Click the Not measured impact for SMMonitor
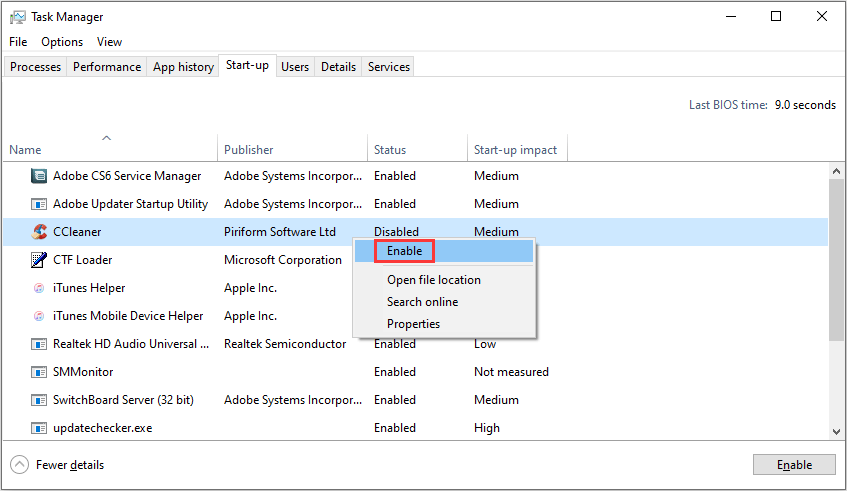The width and height of the screenshot is (847, 491). click(x=511, y=372)
